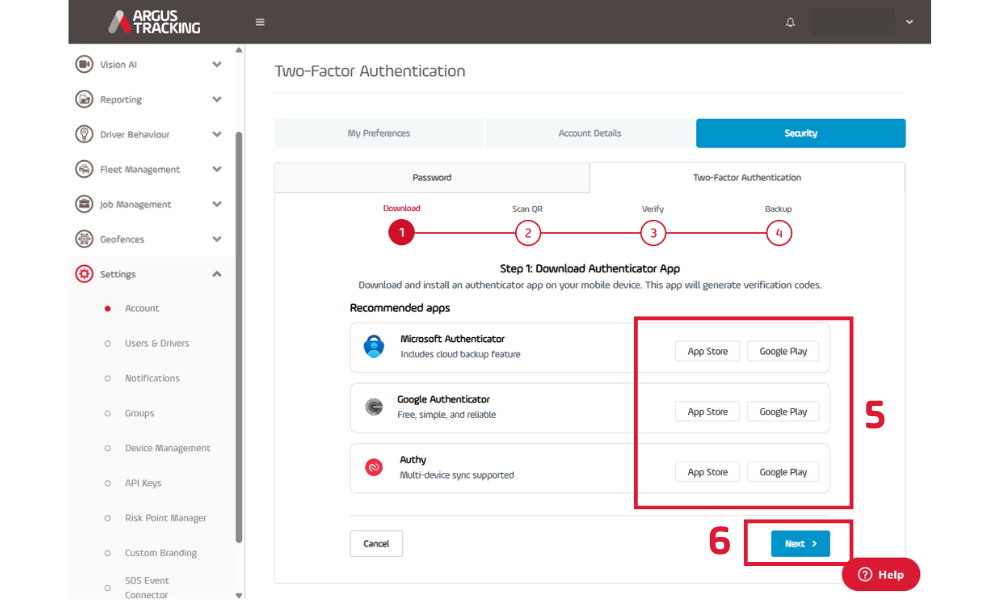Click the Authy app icon

click(x=374, y=467)
